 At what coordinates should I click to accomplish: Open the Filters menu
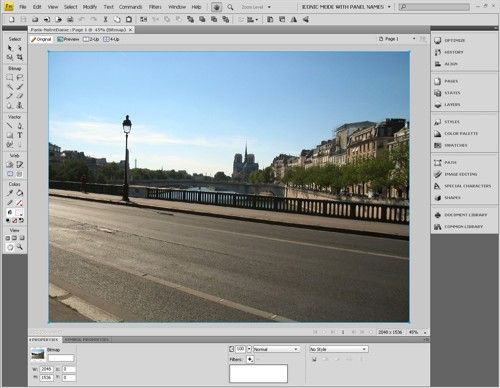(x=155, y=7)
